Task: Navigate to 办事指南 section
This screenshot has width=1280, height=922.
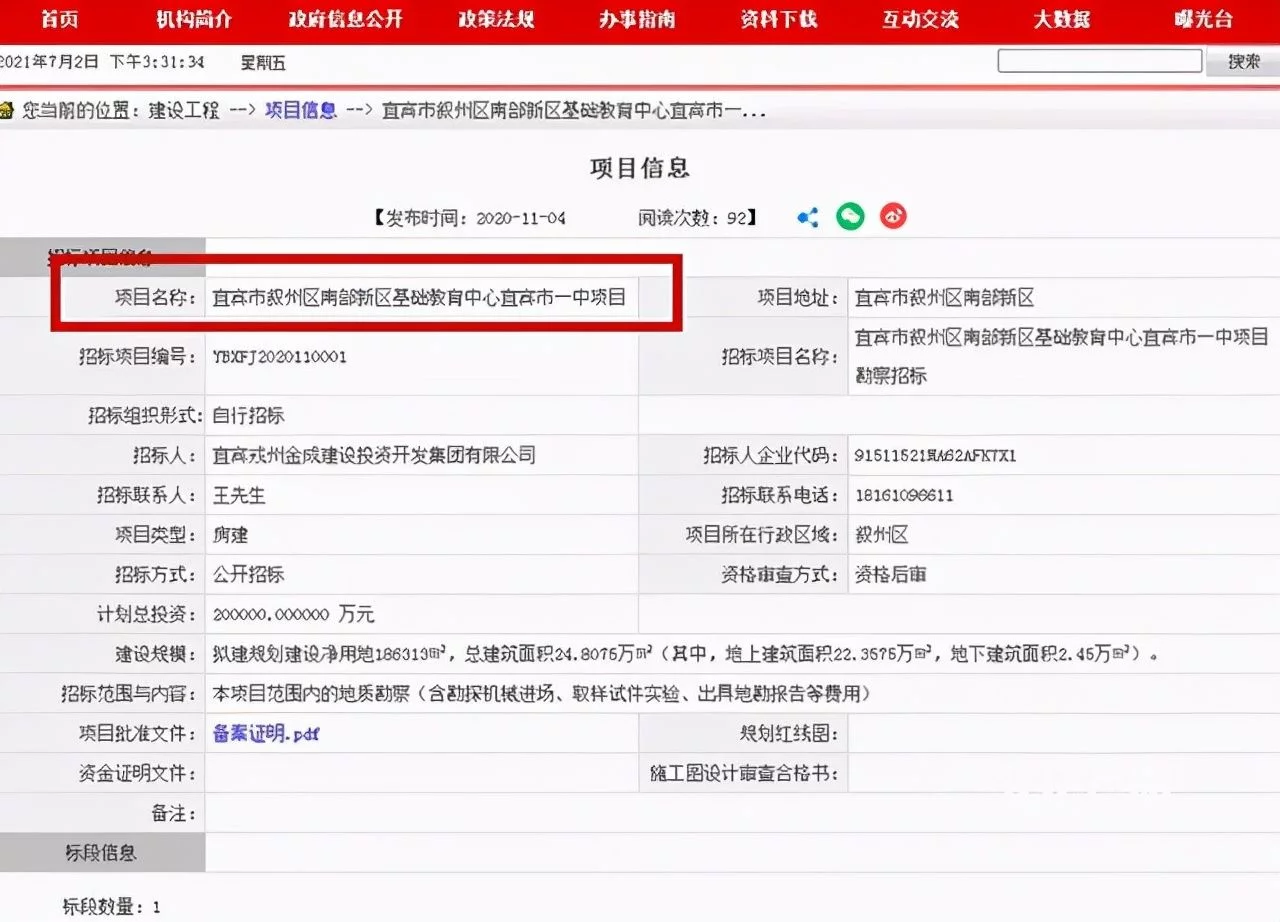Action: 636,20
